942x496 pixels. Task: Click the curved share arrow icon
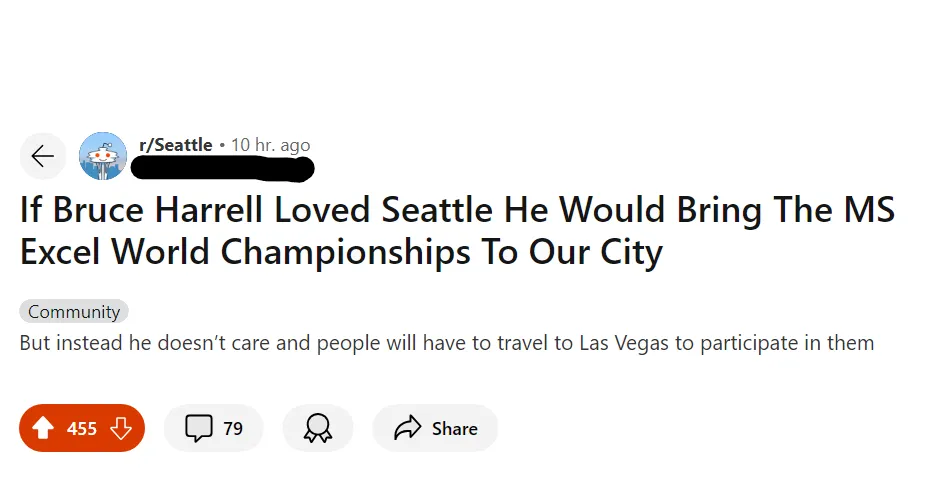pyautogui.click(x=408, y=428)
